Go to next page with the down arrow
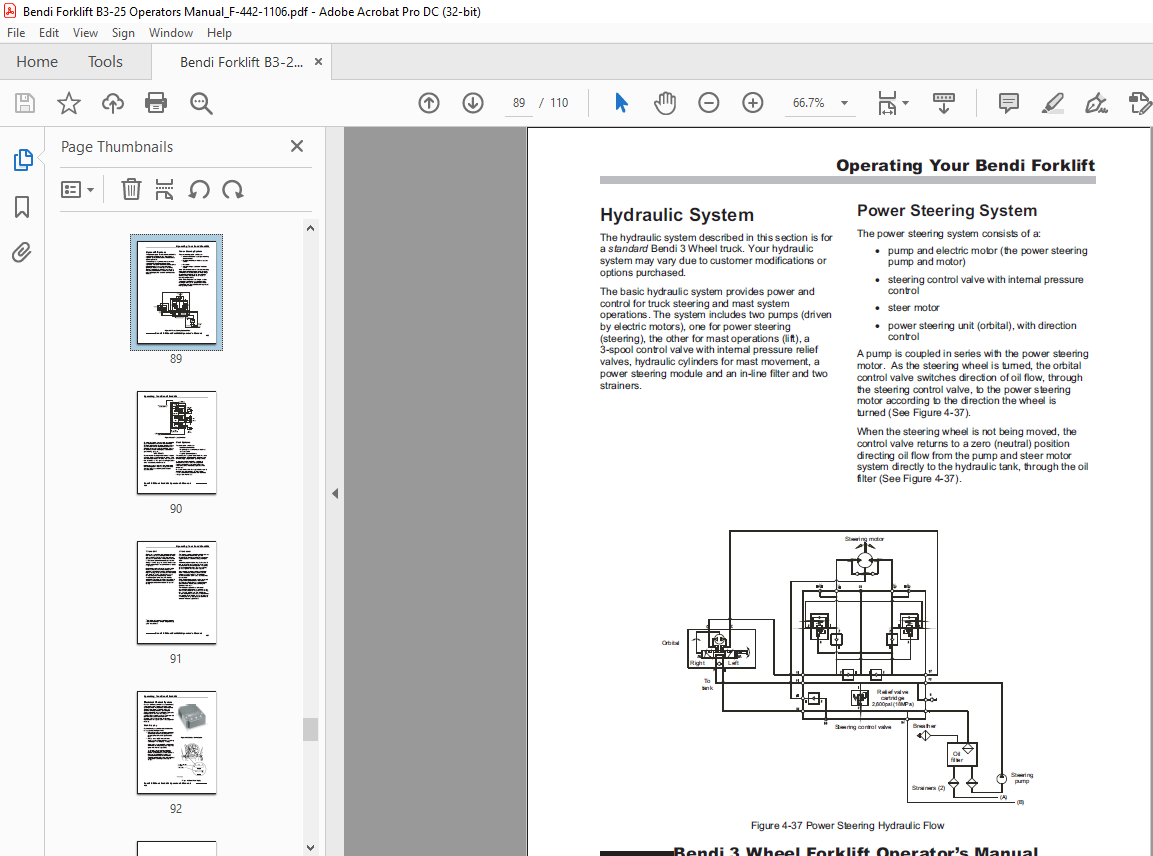The image size is (1153, 856). click(473, 103)
